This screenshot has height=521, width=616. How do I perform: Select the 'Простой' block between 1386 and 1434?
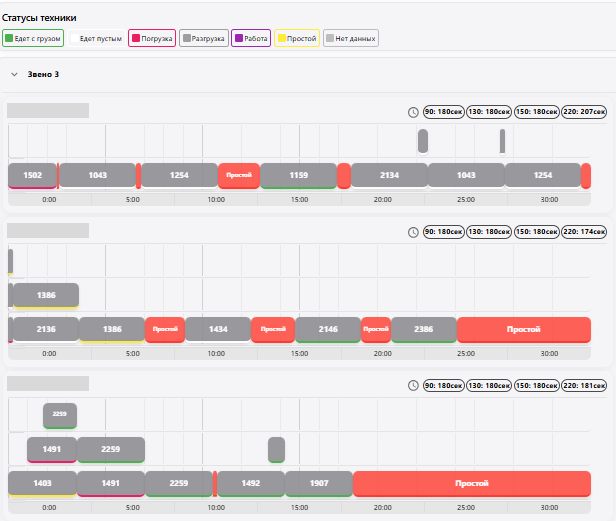tap(165, 329)
